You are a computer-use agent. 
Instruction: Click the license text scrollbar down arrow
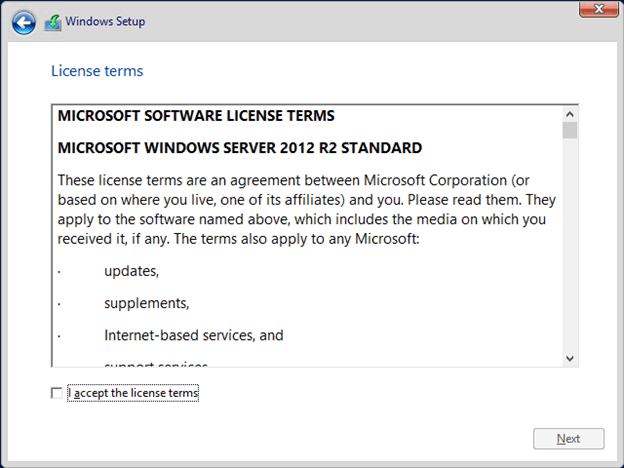(x=570, y=358)
